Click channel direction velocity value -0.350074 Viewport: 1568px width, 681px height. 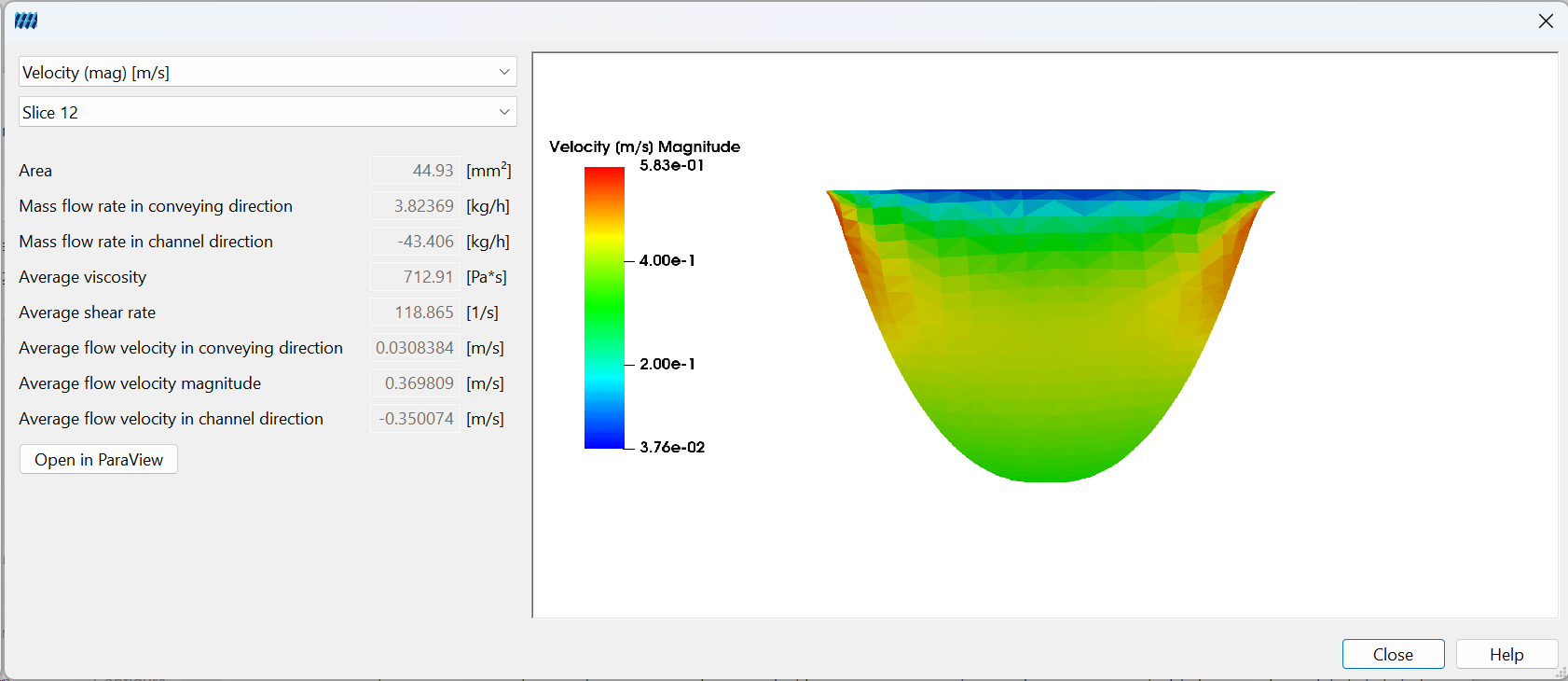tap(414, 419)
